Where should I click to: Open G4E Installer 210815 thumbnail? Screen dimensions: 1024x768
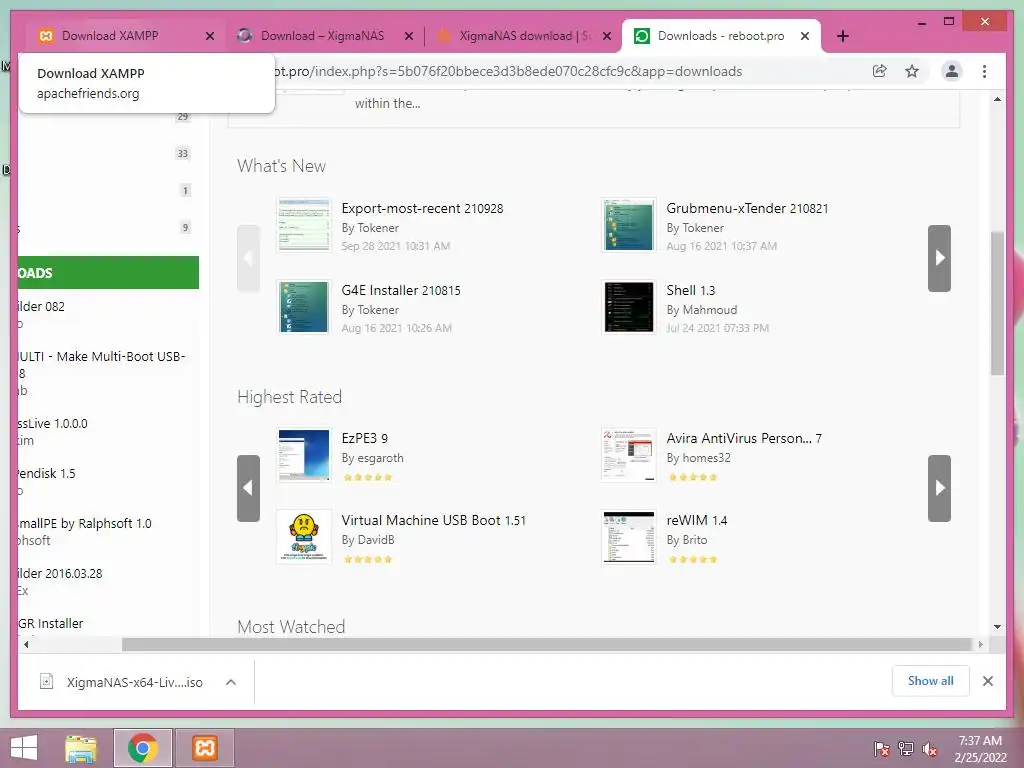pyautogui.click(x=304, y=307)
